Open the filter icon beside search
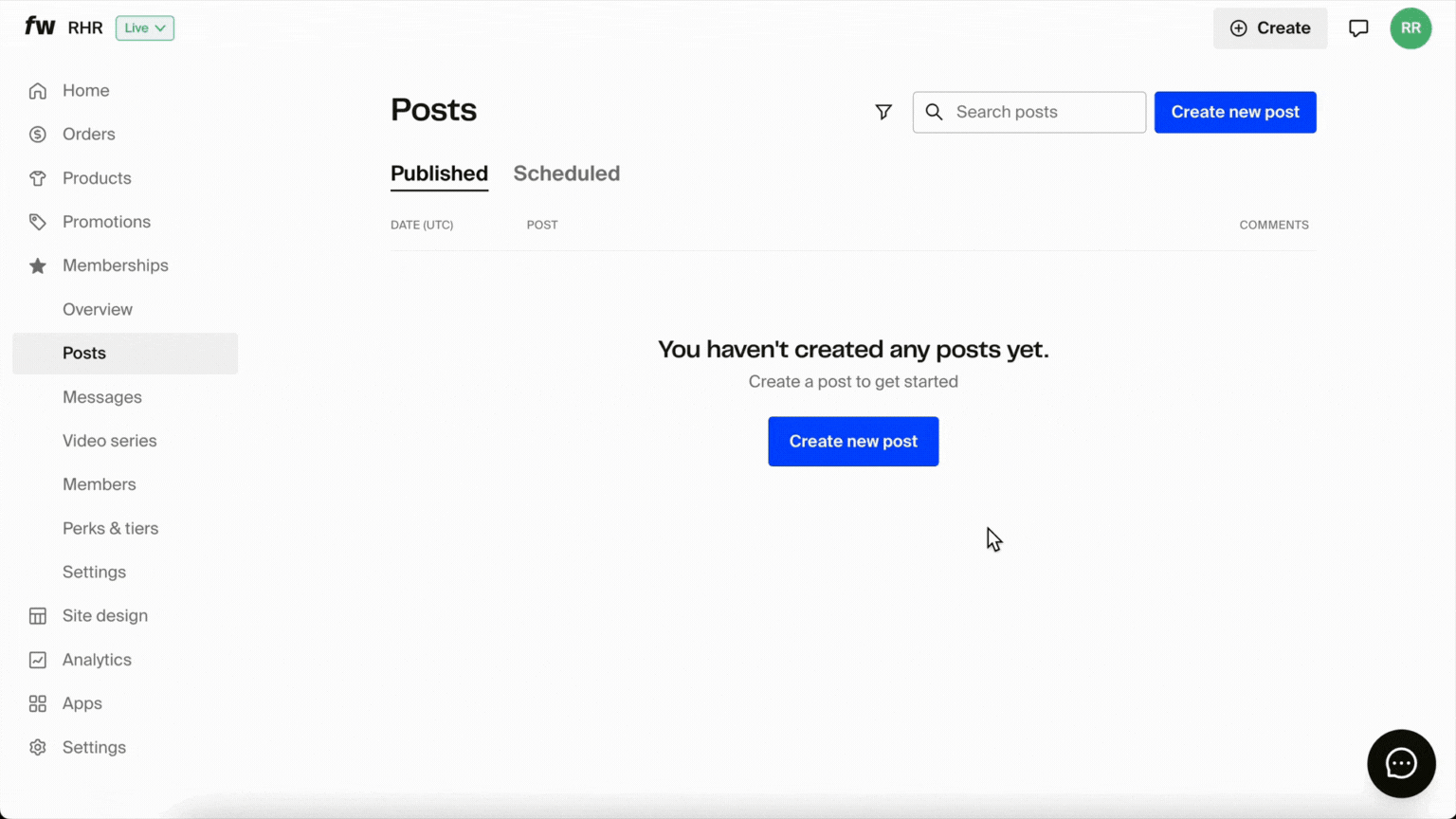 coord(883,112)
